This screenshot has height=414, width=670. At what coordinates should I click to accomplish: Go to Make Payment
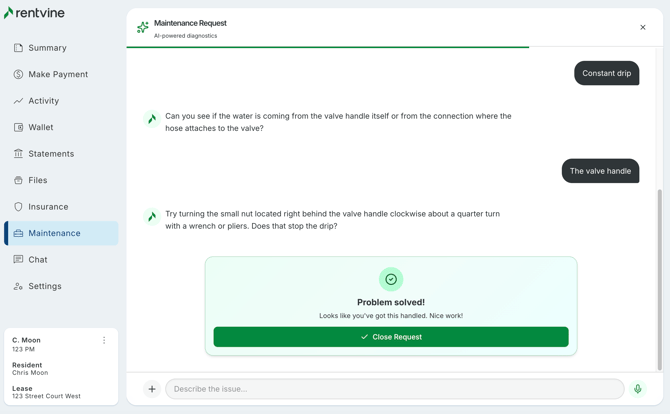point(58,74)
